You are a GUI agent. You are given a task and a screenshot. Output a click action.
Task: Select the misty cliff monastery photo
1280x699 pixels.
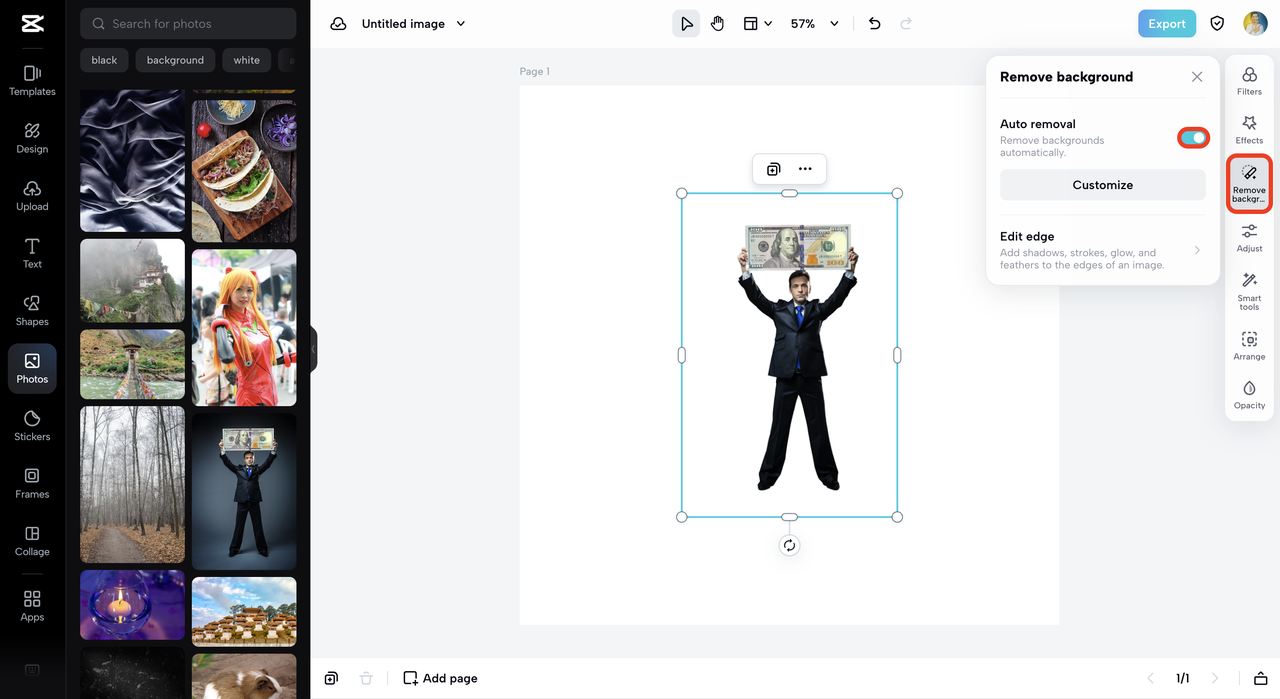(x=132, y=280)
